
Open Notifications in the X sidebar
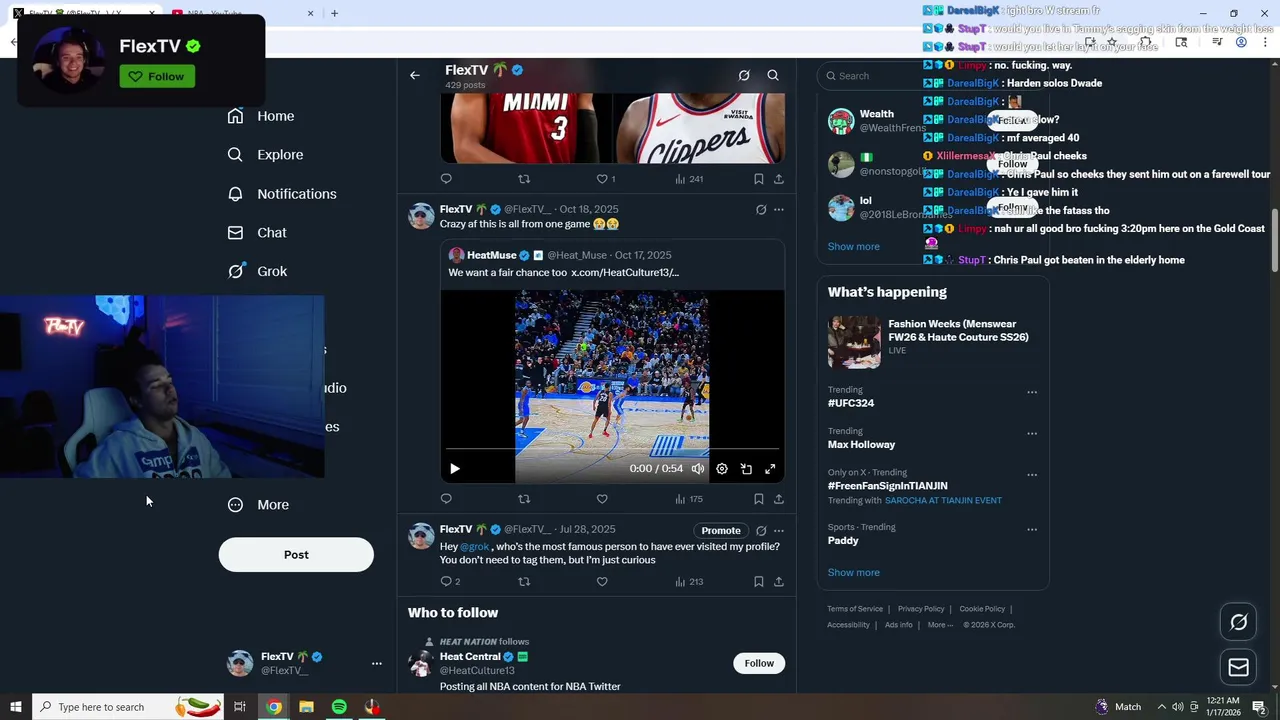(x=282, y=194)
